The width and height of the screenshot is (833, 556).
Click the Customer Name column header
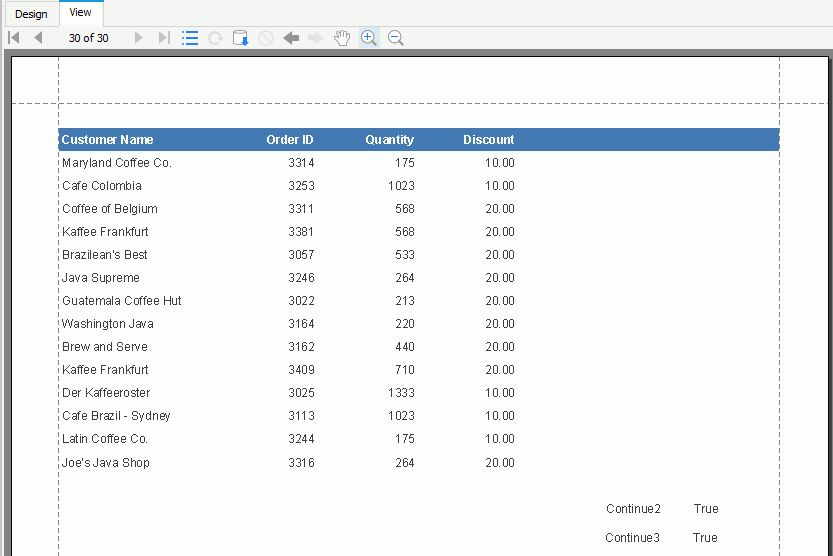coord(107,140)
